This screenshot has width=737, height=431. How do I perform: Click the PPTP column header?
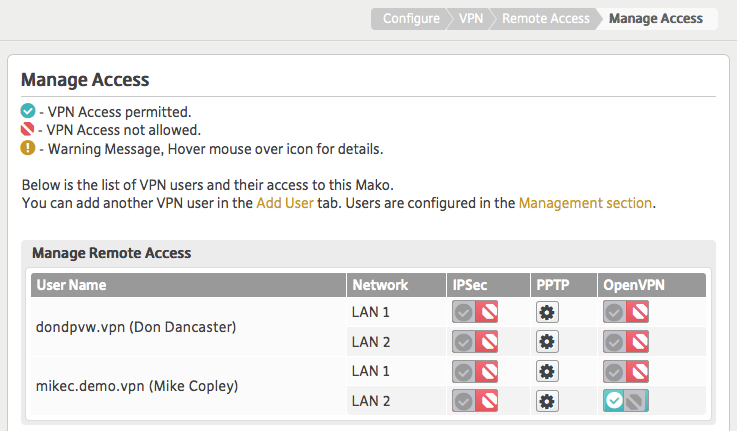(x=564, y=285)
